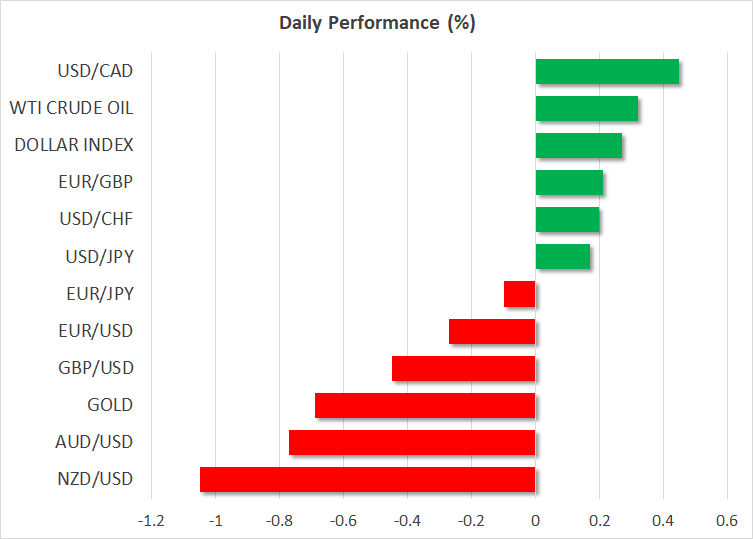753x539 pixels.
Task: Click the 0 value on horizontal axis
Action: click(535, 520)
